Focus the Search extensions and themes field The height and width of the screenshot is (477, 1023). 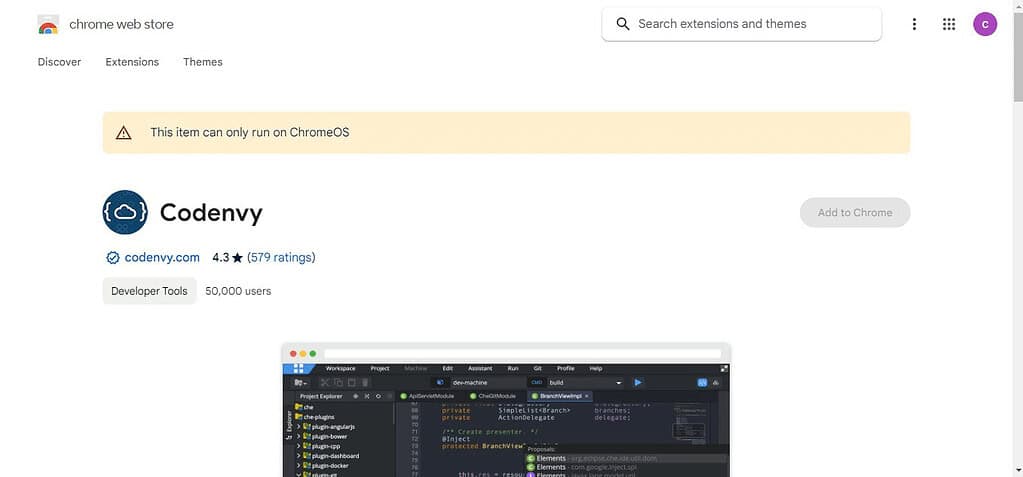(741, 24)
